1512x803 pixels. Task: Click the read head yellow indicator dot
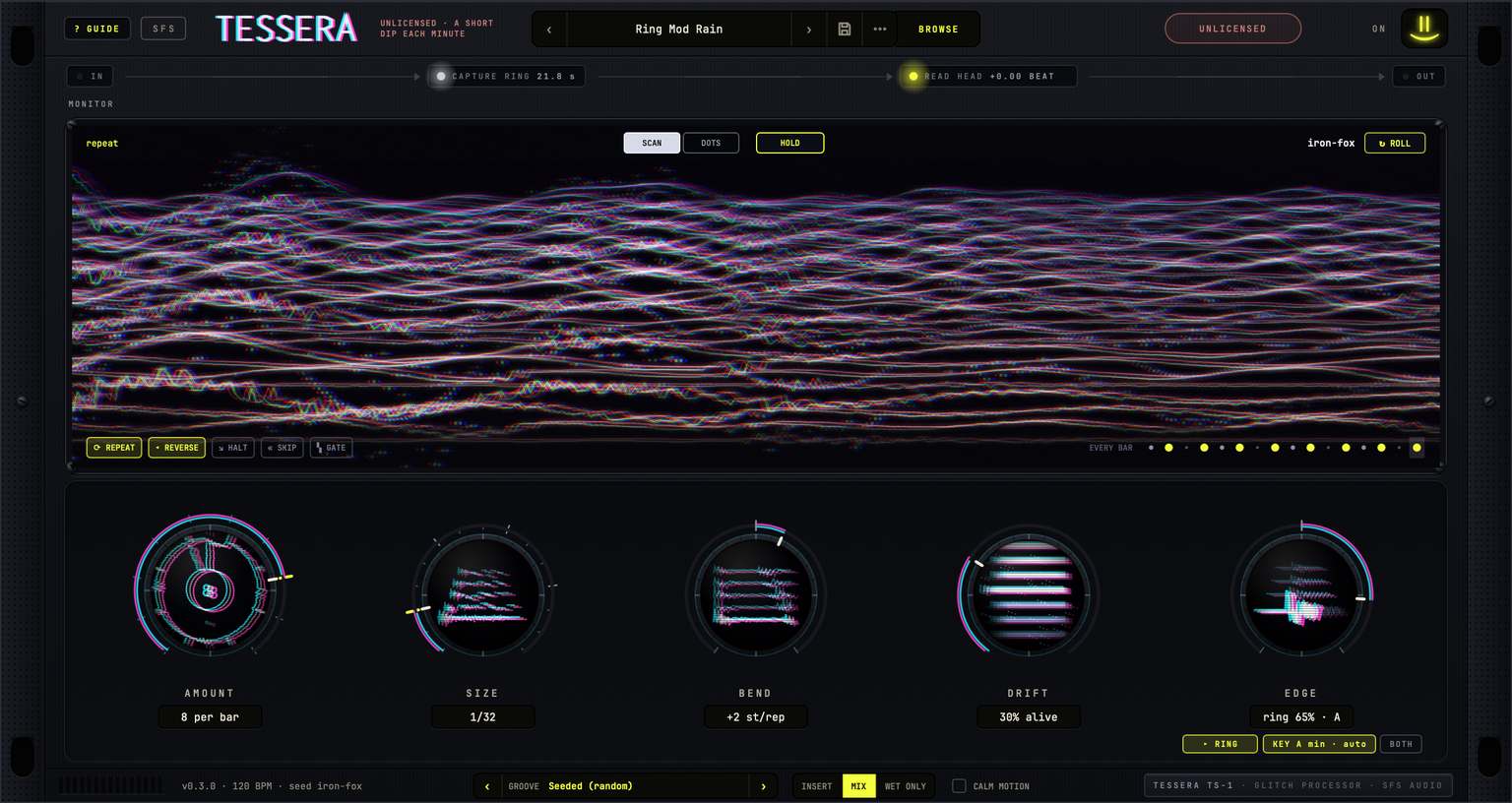pos(913,76)
